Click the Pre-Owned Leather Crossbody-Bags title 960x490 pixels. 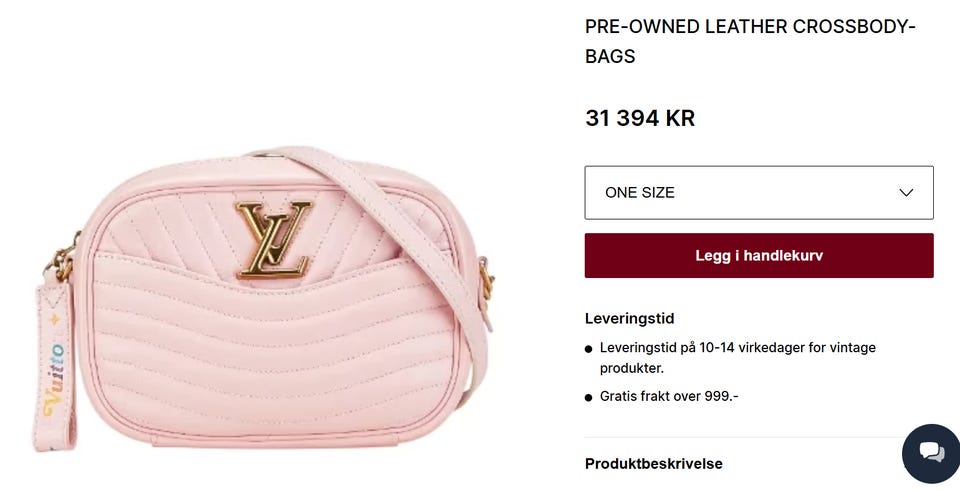(750, 41)
